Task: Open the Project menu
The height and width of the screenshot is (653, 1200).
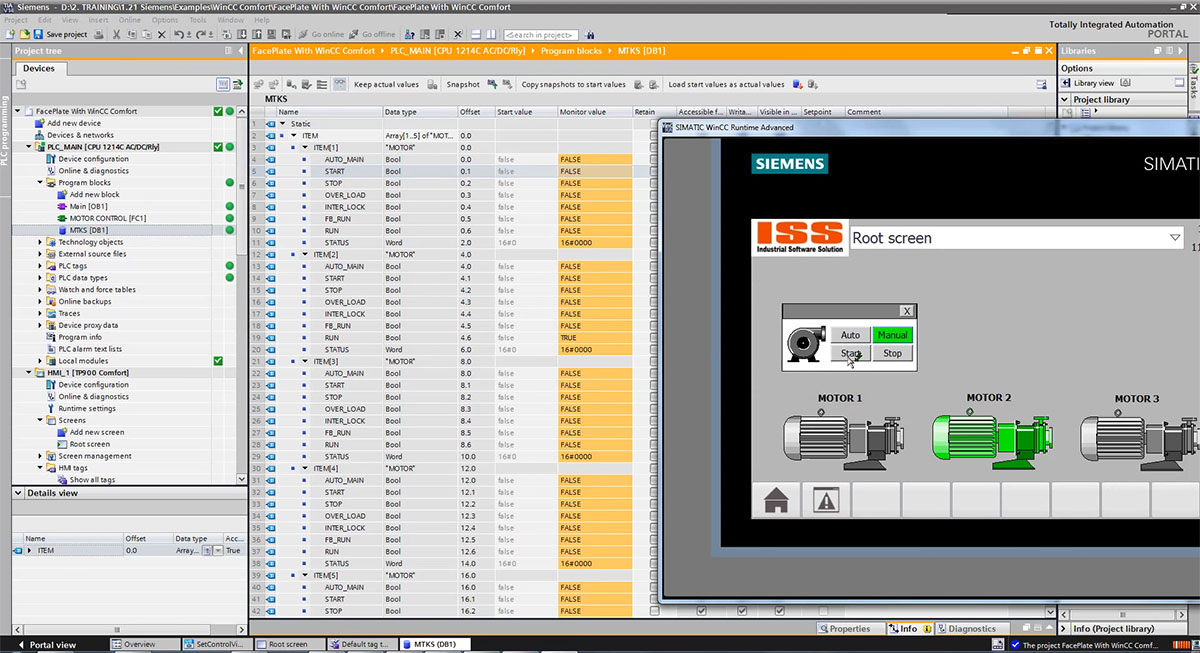Action: 16,20
